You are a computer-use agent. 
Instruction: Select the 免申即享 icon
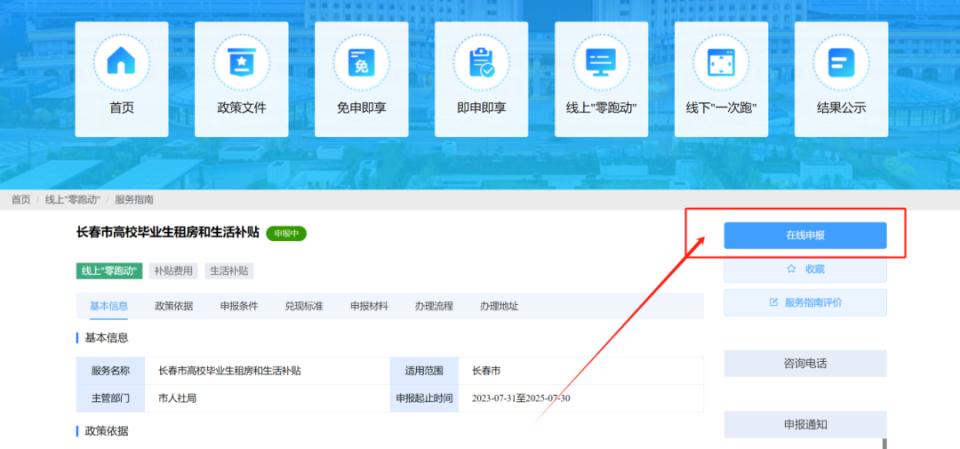(x=361, y=63)
